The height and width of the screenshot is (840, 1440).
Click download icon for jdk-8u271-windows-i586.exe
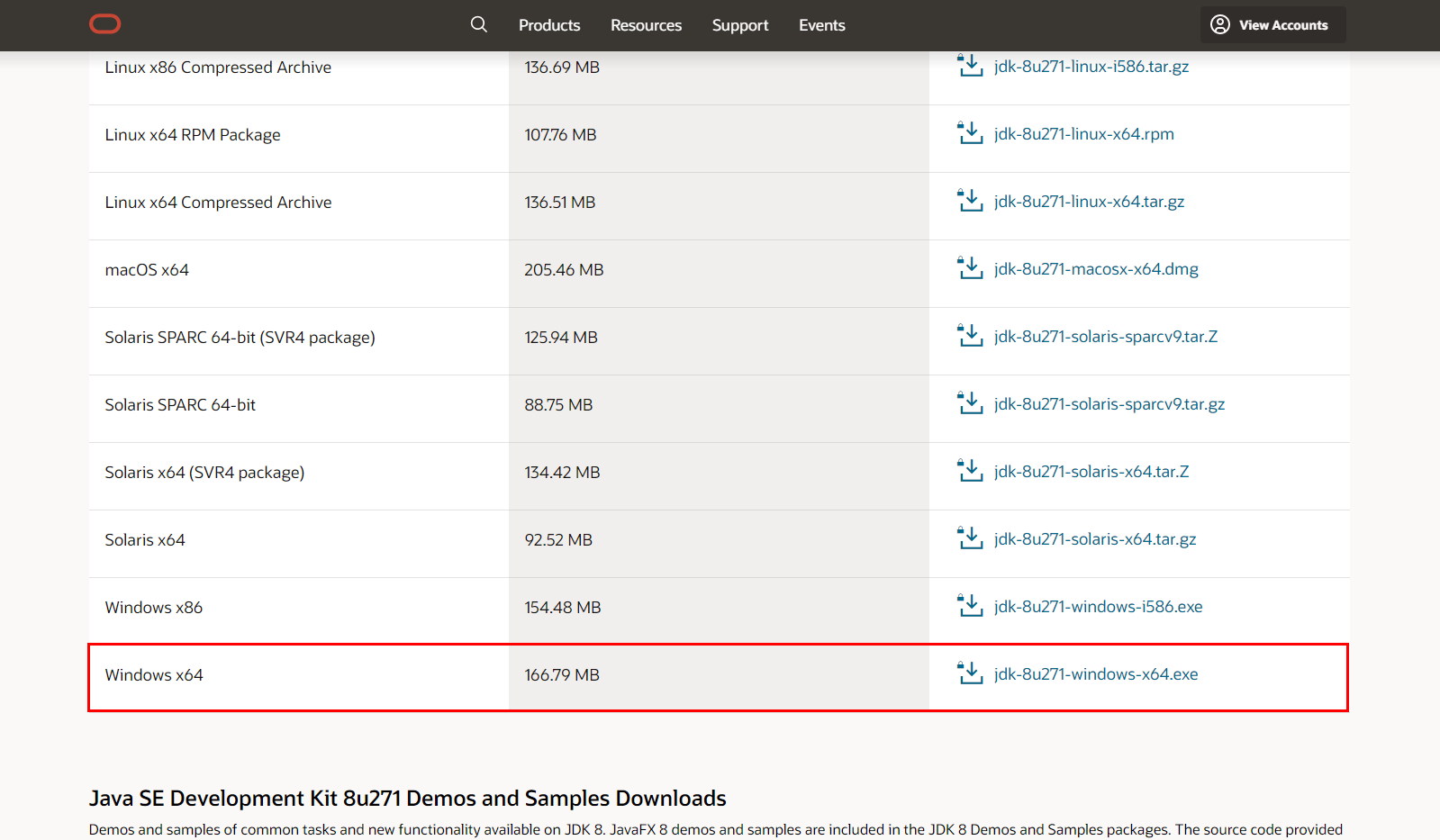pos(970,605)
